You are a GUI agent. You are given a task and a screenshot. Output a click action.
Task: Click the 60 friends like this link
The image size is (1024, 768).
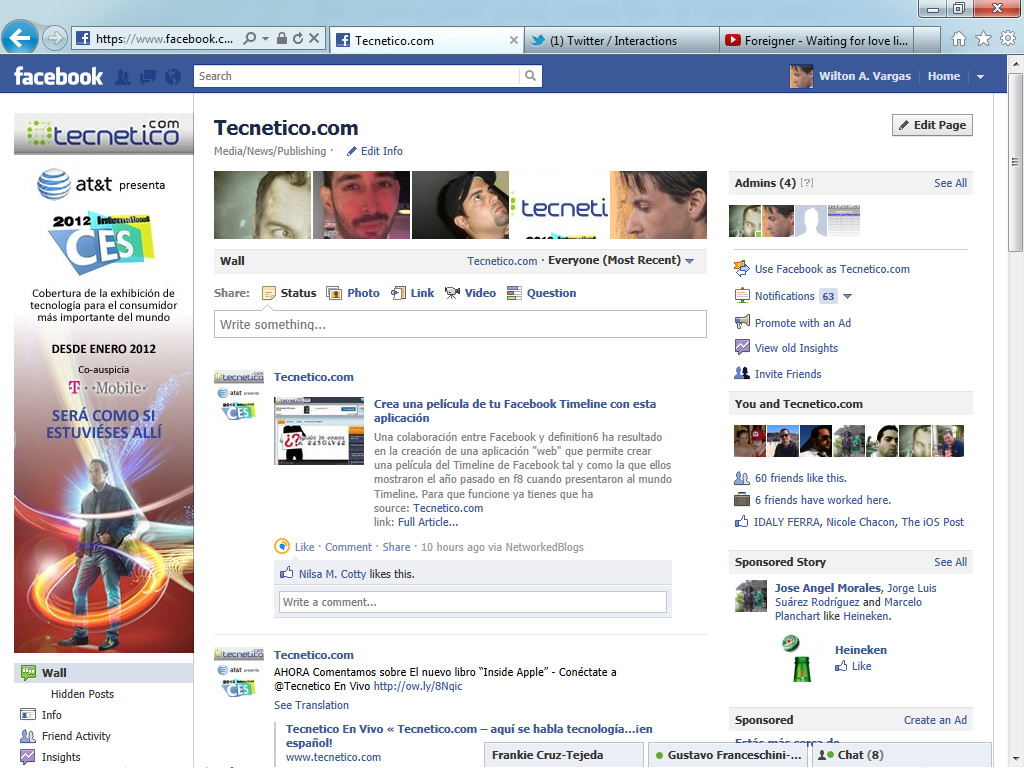[x=801, y=478]
